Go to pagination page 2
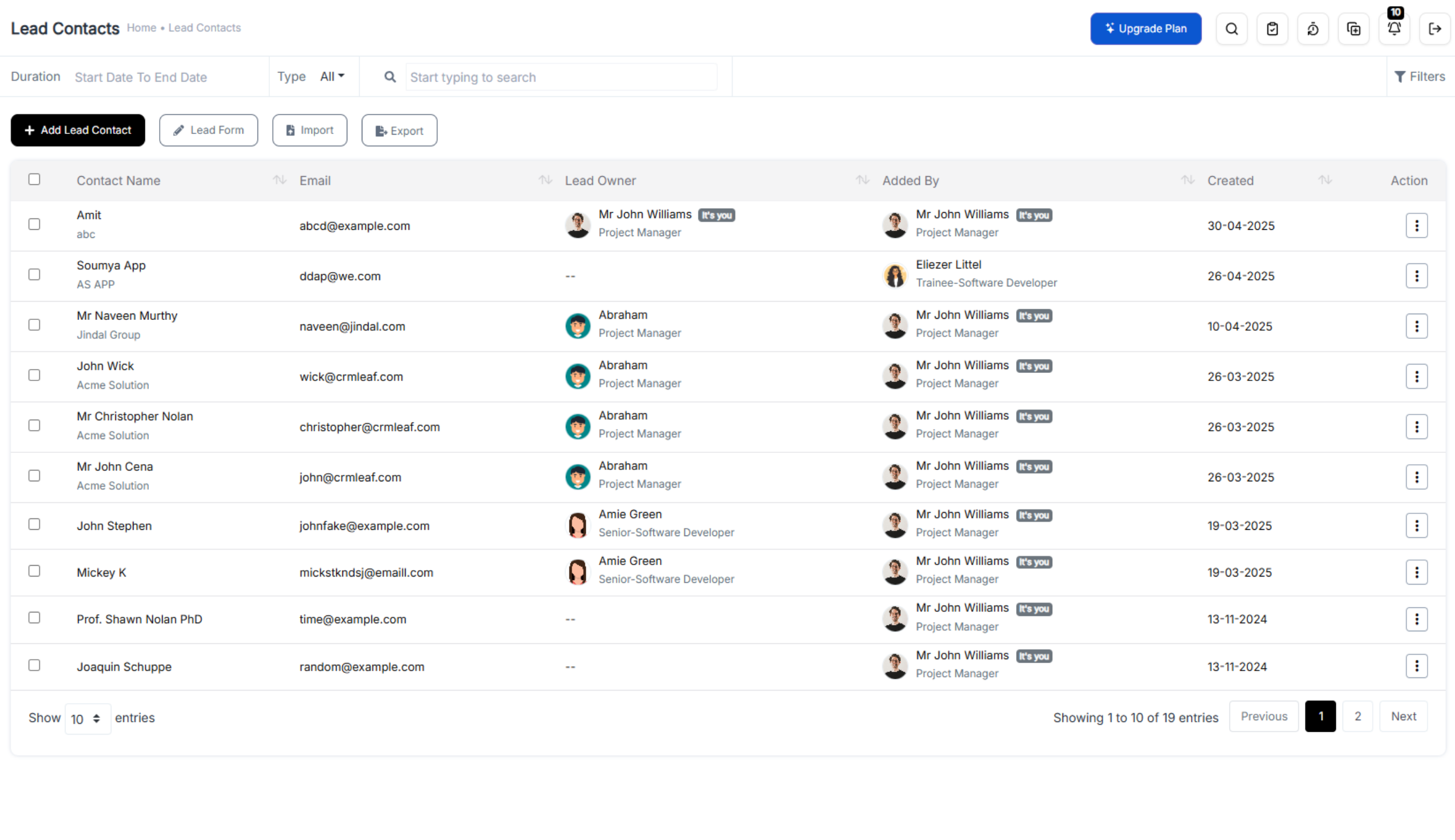The image size is (1455, 840). (x=1357, y=716)
